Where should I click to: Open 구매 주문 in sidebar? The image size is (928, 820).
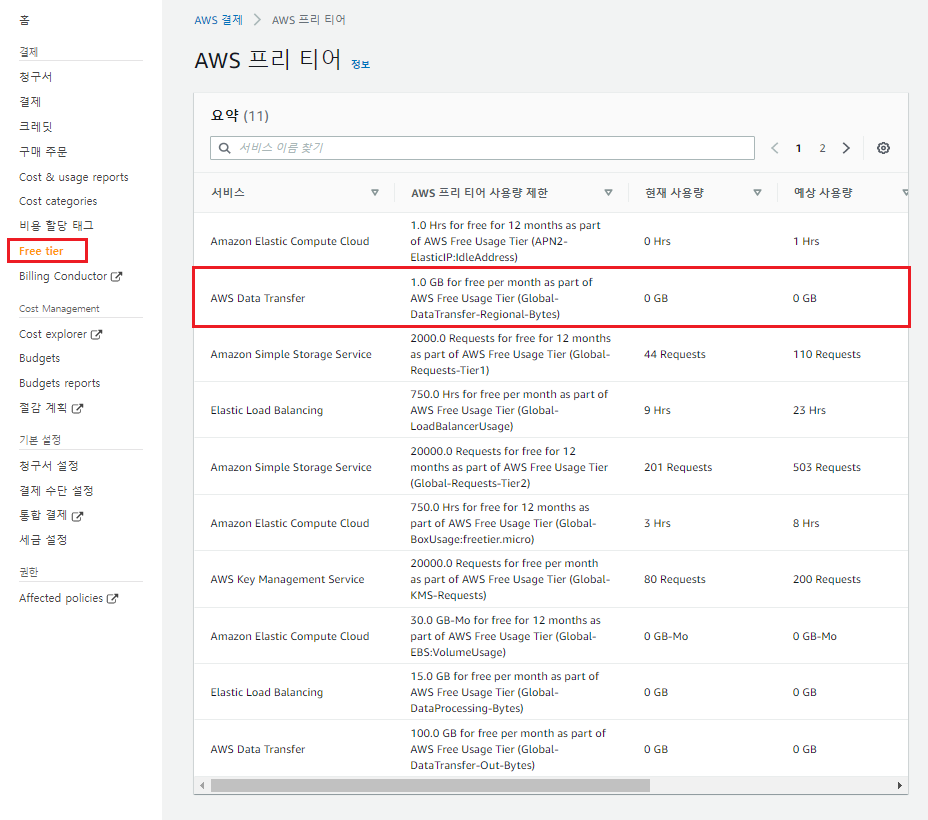tap(43, 151)
